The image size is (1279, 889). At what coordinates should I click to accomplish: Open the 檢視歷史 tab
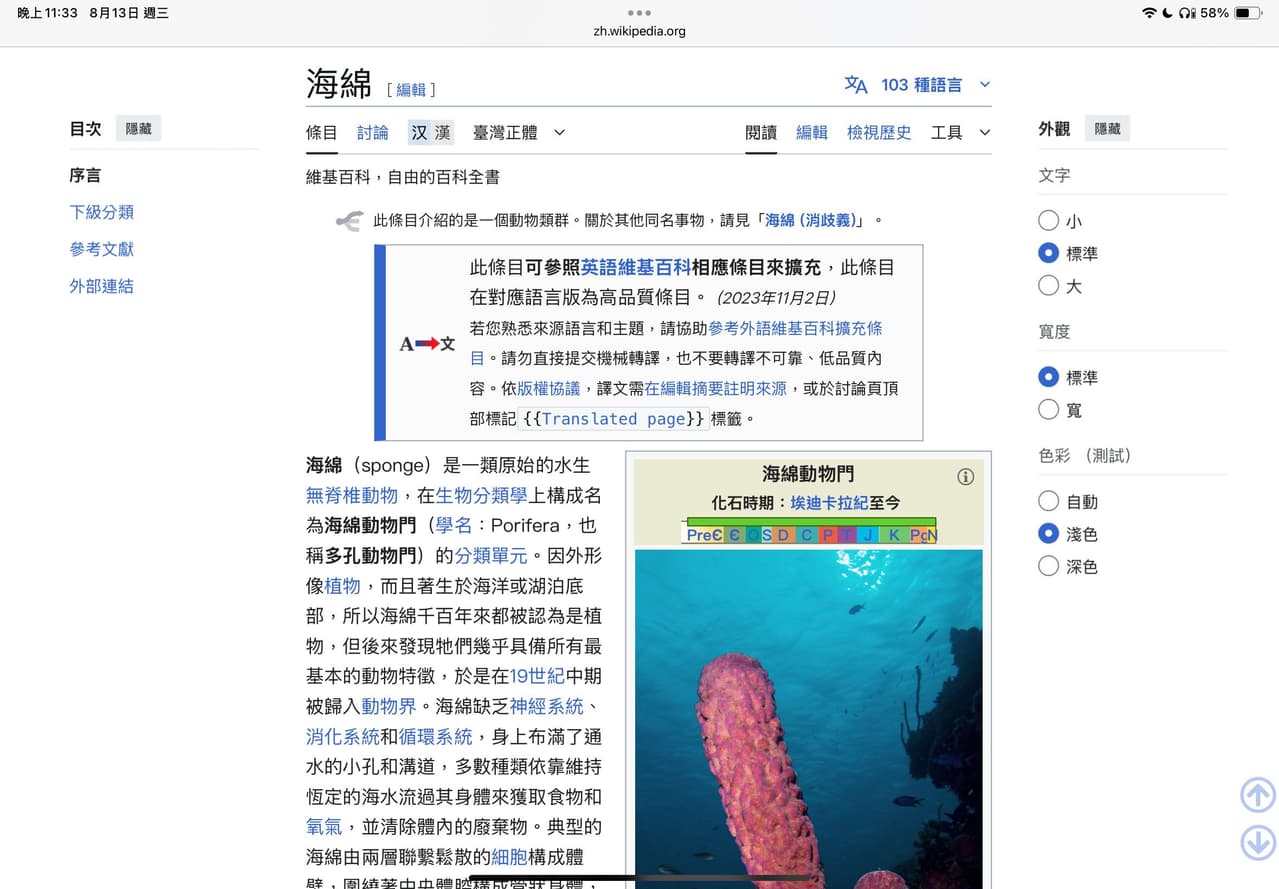tap(879, 132)
